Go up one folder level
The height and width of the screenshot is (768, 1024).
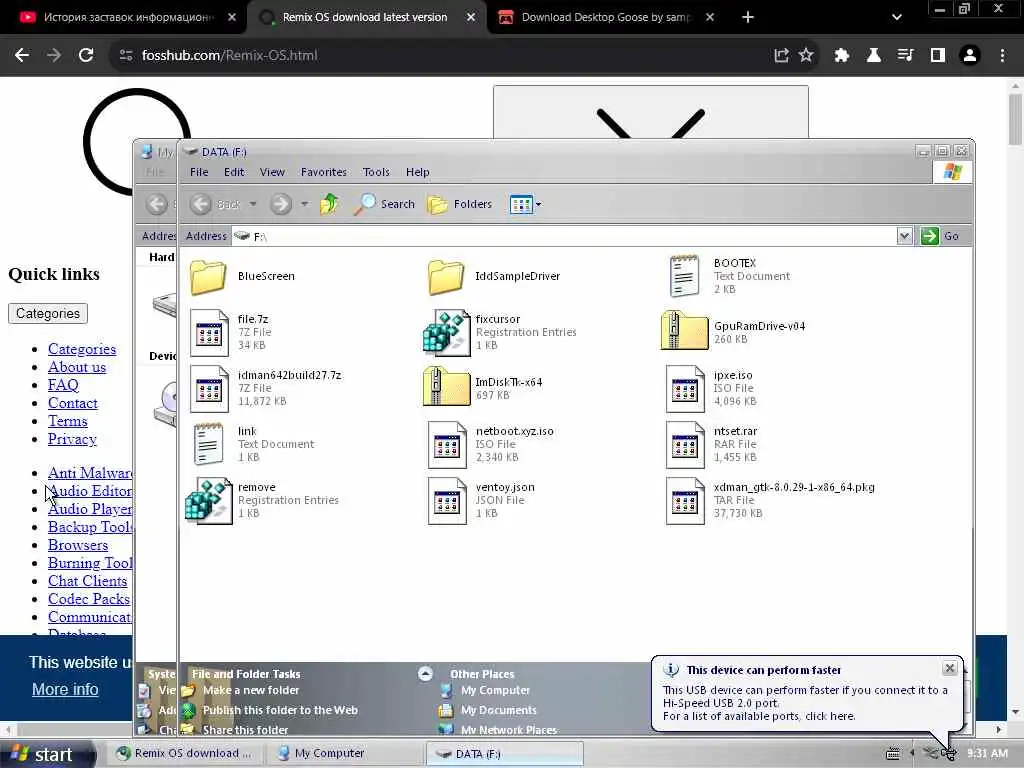tap(330, 204)
